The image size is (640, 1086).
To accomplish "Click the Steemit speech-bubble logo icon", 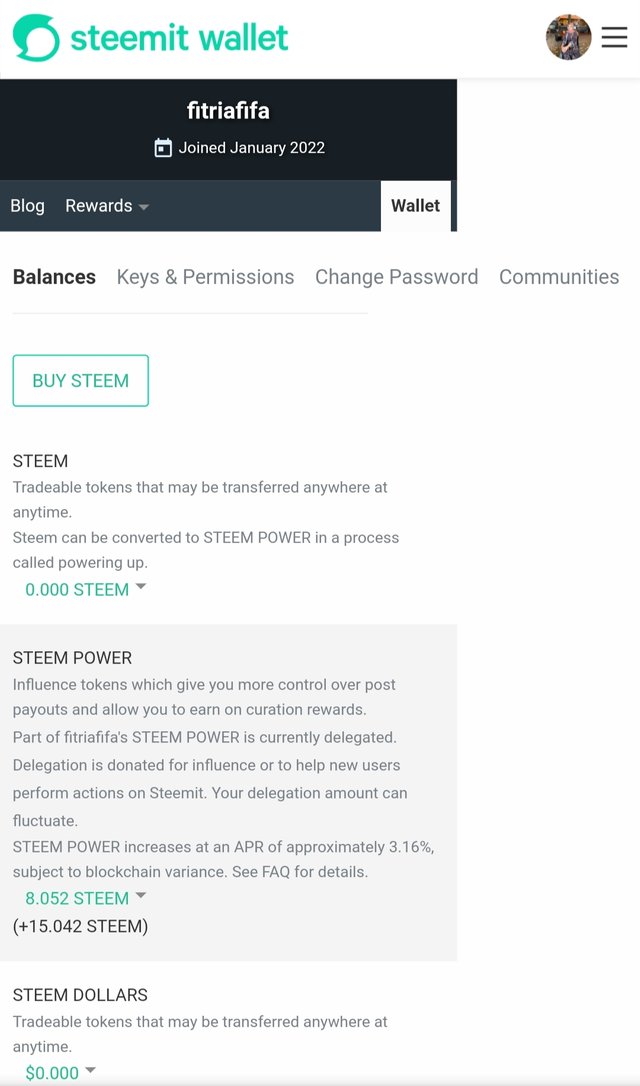I will 36,38.
